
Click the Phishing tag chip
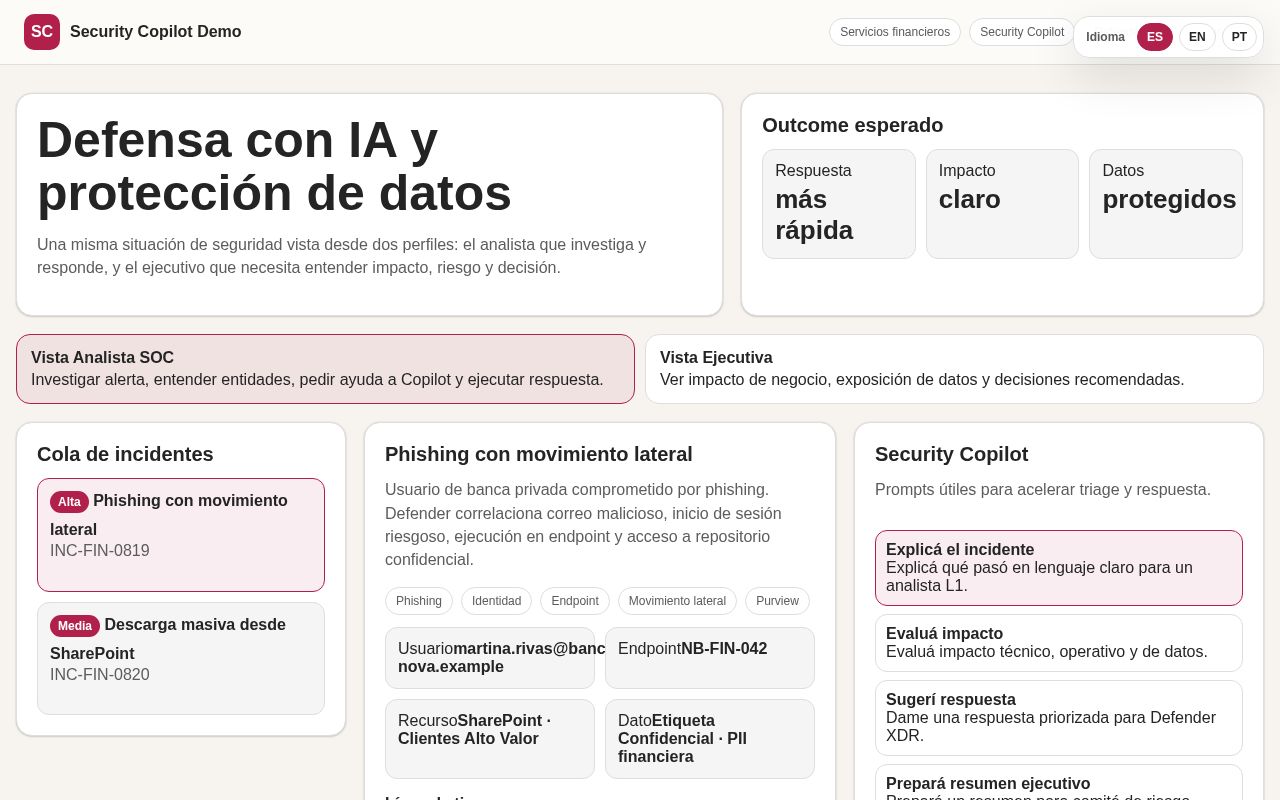pos(419,601)
